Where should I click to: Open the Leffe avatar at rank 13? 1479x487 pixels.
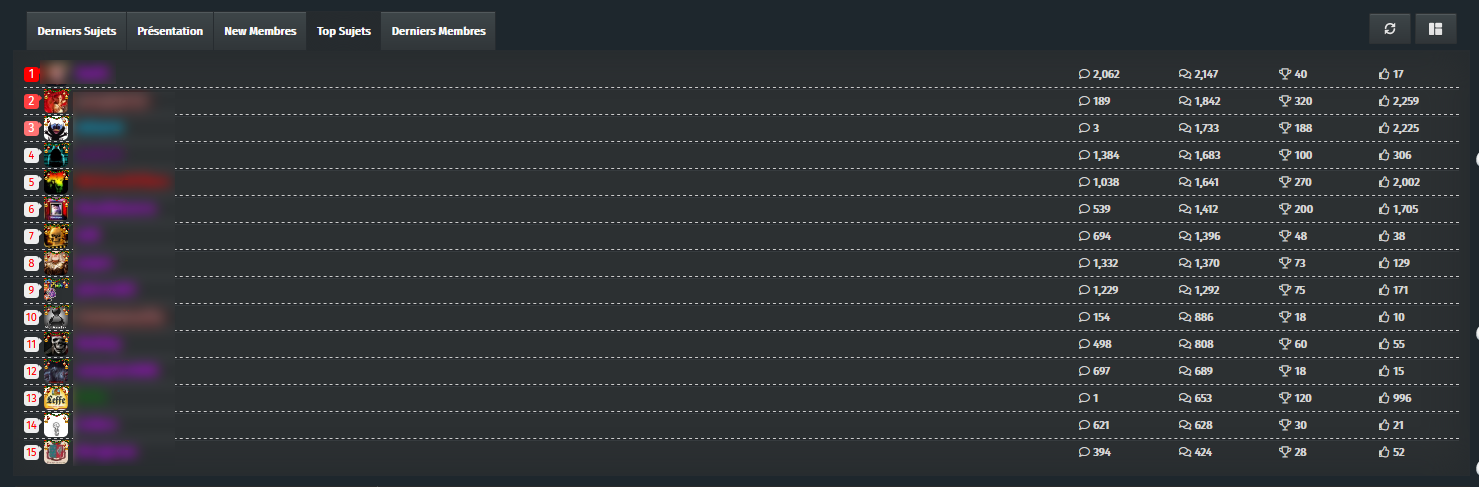tap(57, 398)
